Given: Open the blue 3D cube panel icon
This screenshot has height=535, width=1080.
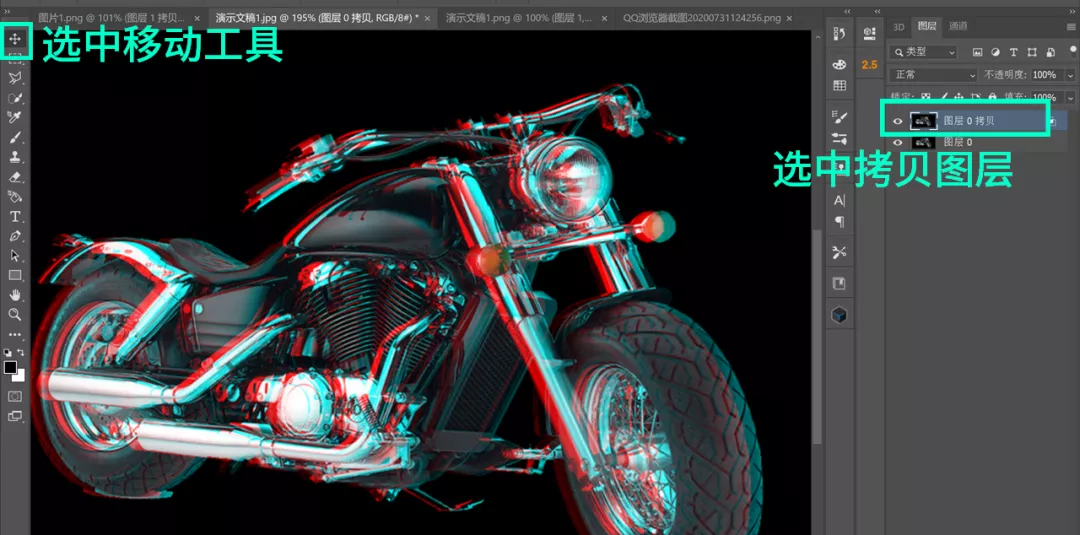Looking at the screenshot, I should [x=839, y=315].
